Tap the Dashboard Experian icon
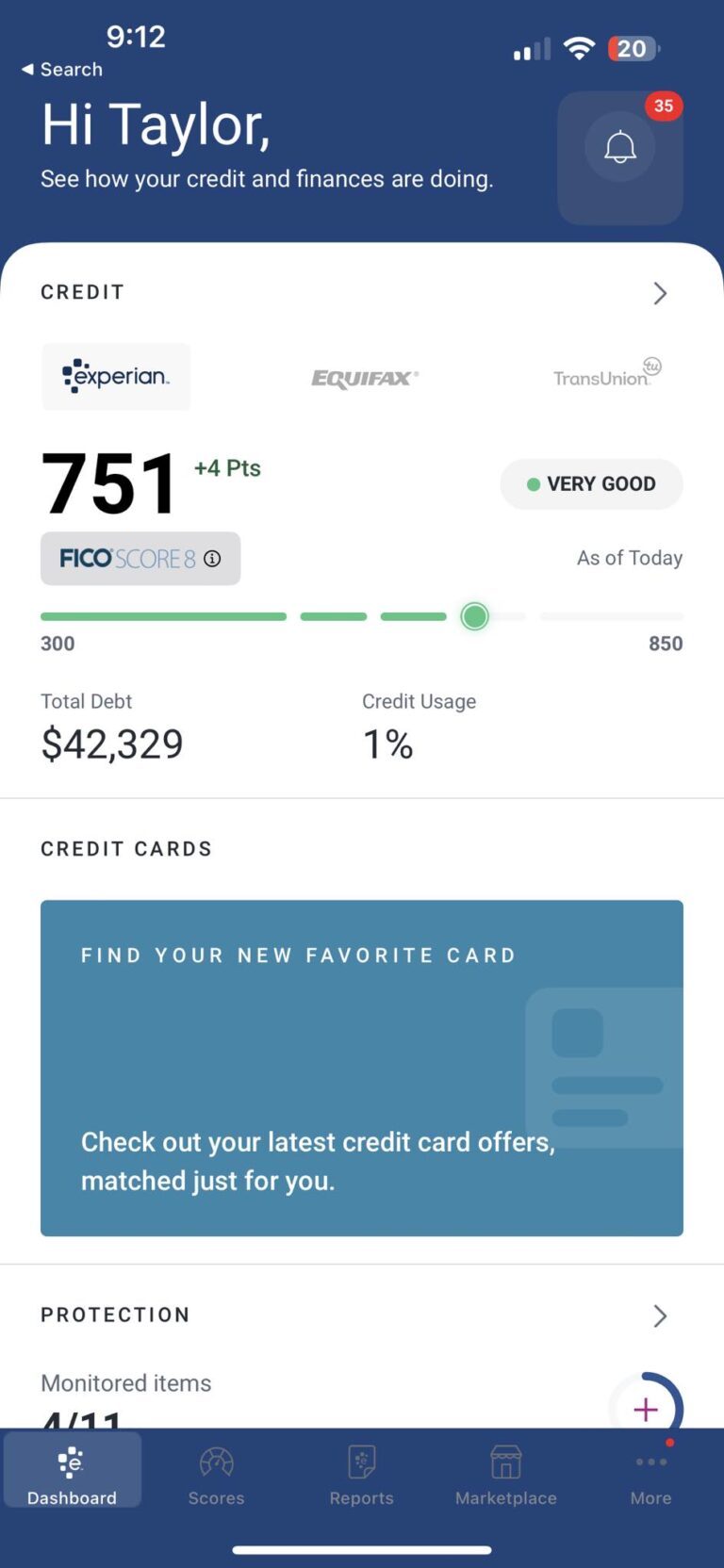Image resolution: width=724 pixels, height=1568 pixels. pos(72,1462)
